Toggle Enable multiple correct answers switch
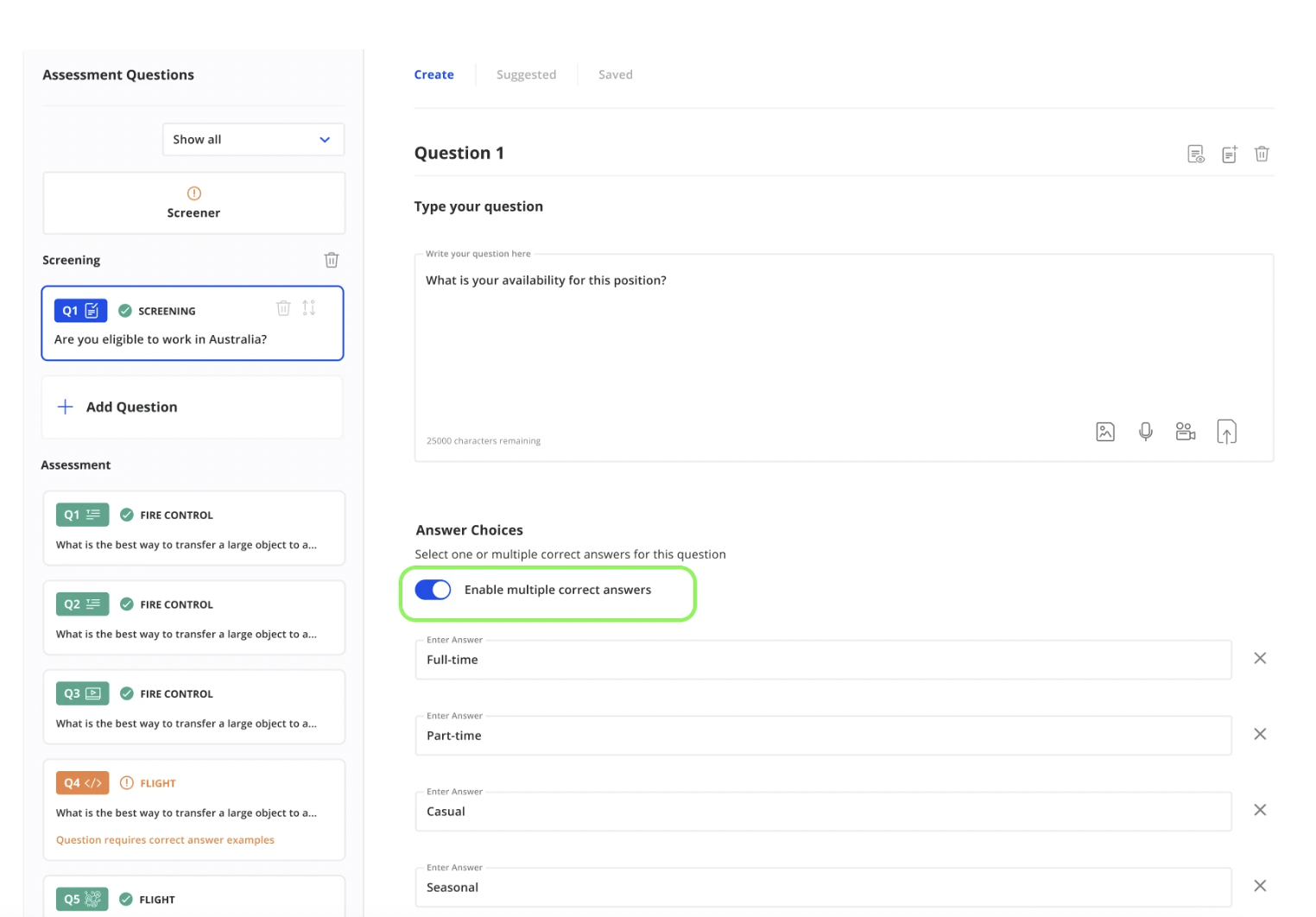Viewport: 1316px width, 917px height. [433, 590]
